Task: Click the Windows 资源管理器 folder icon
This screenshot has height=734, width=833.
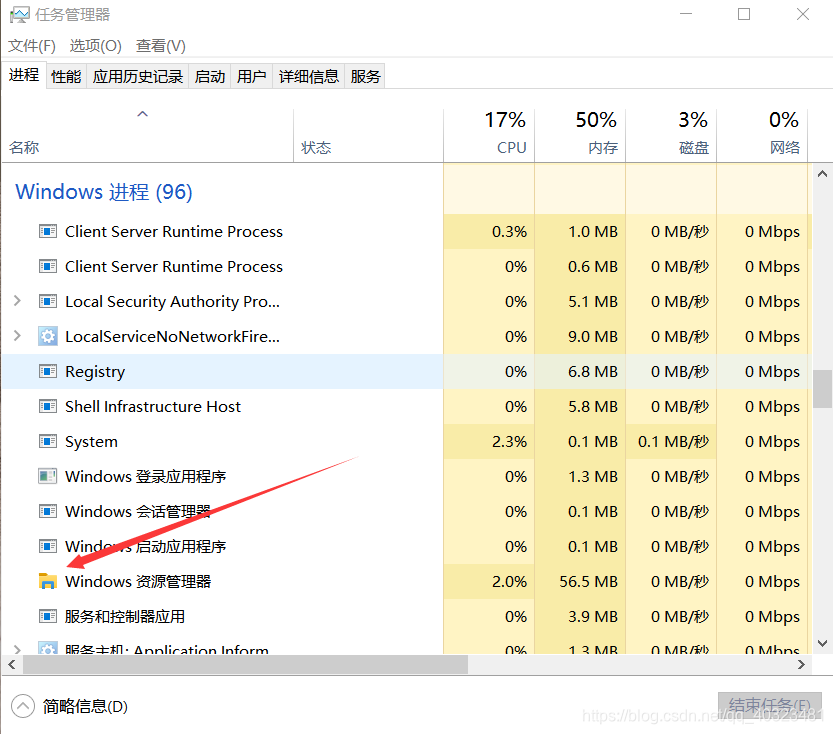Action: click(x=48, y=581)
